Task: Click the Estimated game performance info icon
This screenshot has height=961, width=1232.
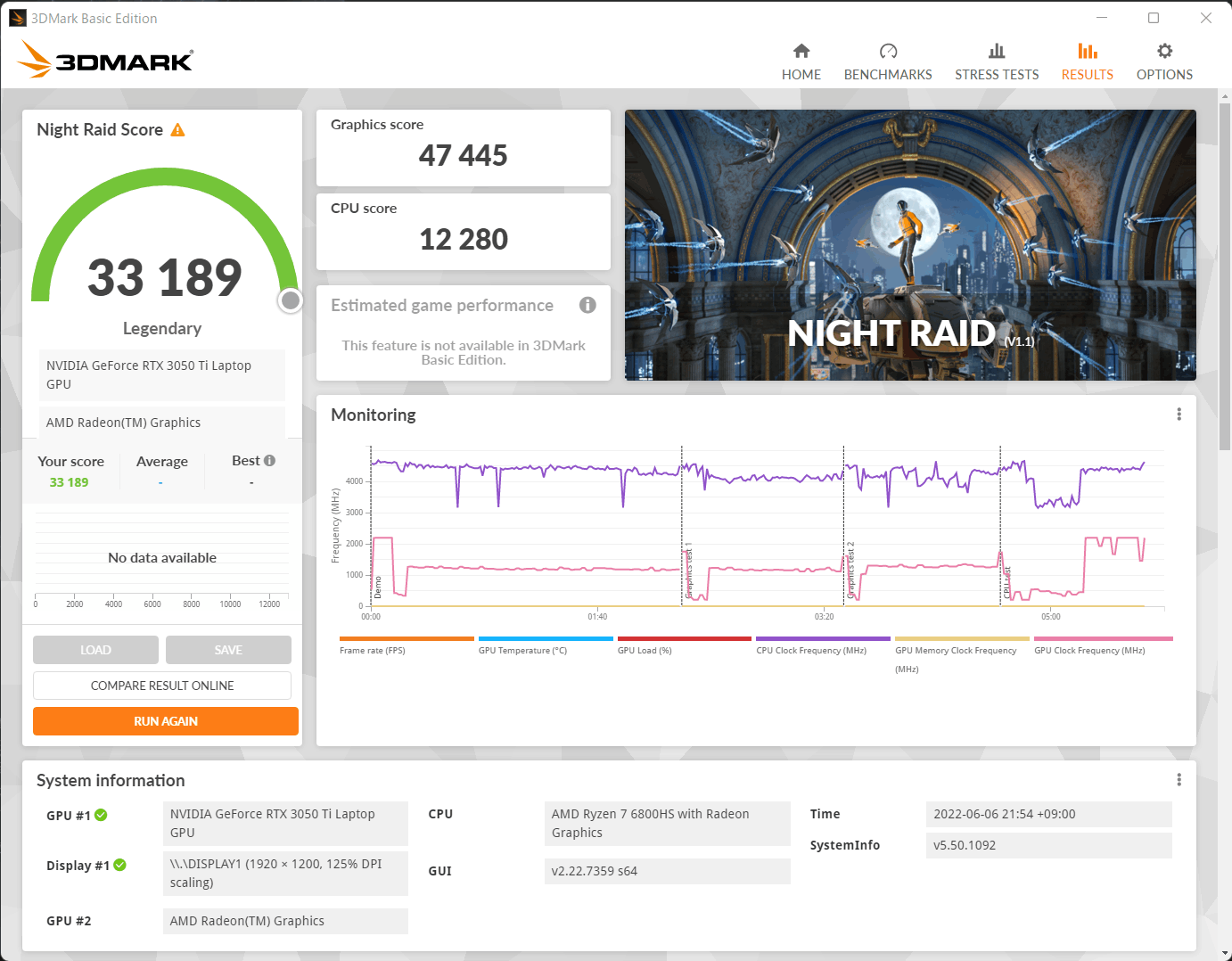Action: click(587, 305)
